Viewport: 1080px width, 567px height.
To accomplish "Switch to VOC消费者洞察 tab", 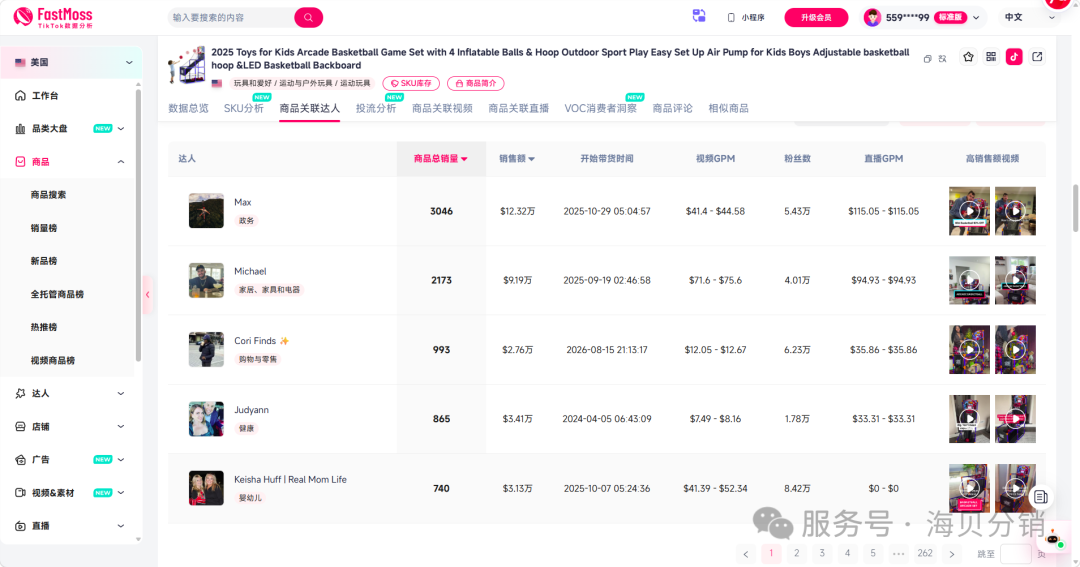I will point(601,109).
